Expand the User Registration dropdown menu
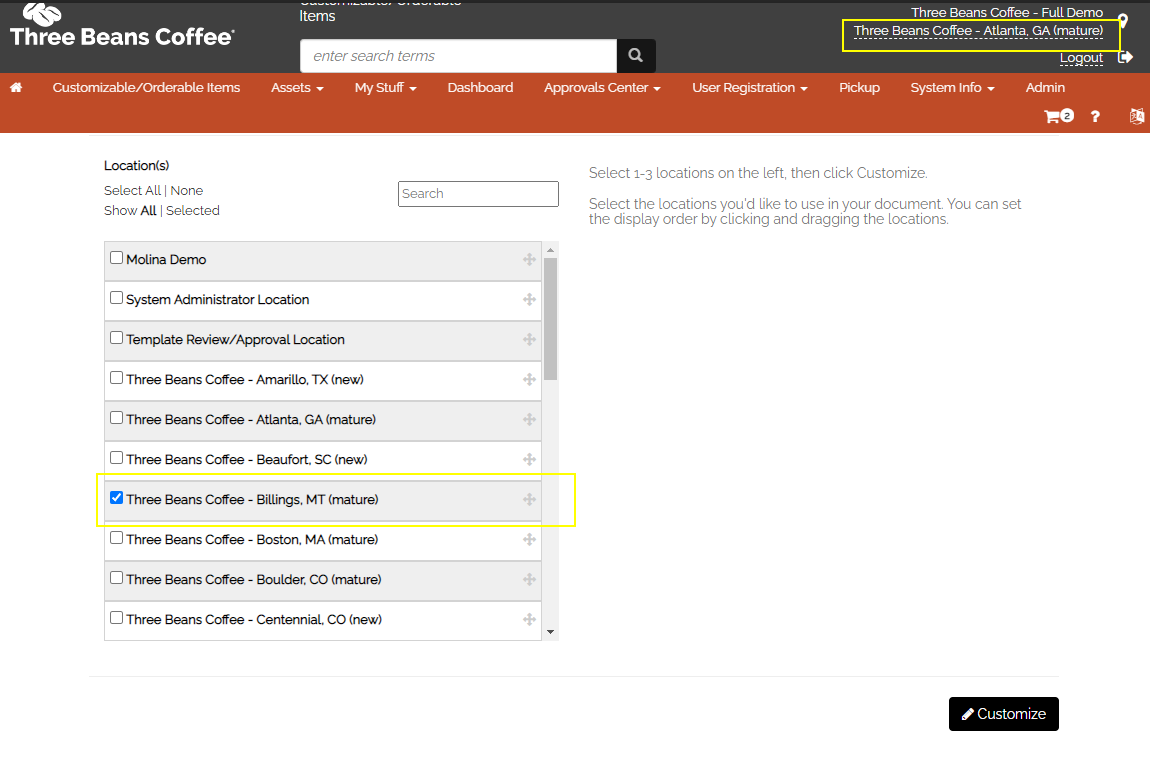This screenshot has width=1150, height=758. (750, 88)
